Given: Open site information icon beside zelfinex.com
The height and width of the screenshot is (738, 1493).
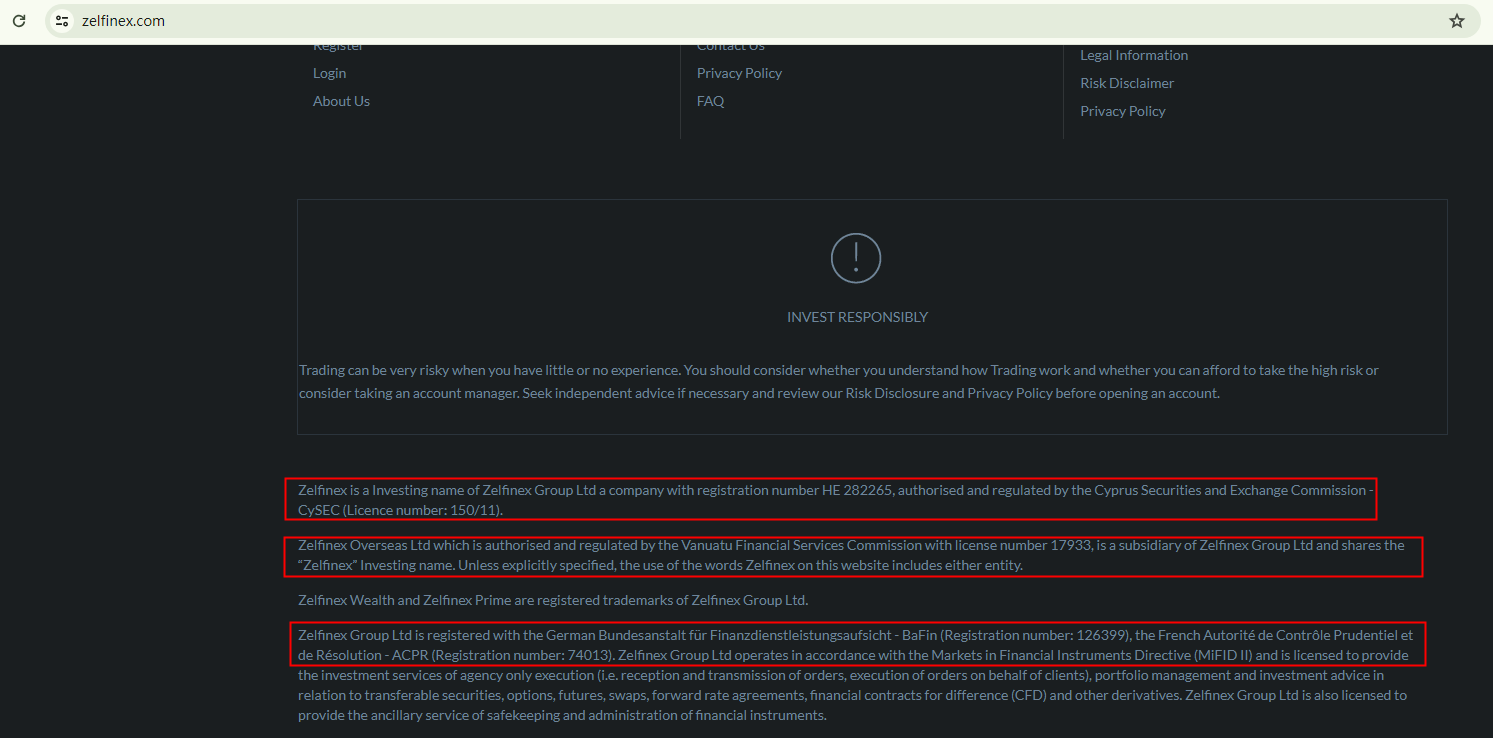Looking at the screenshot, I should click(x=62, y=20).
